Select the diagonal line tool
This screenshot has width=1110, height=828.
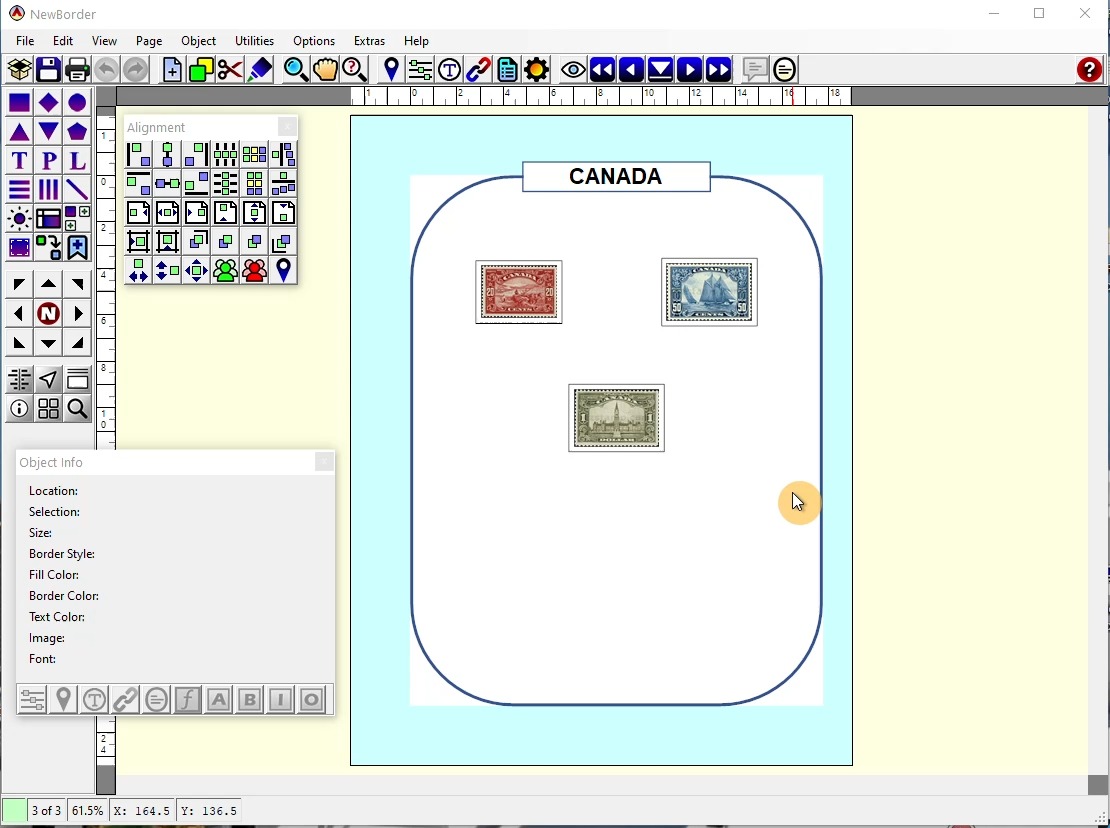point(77,190)
